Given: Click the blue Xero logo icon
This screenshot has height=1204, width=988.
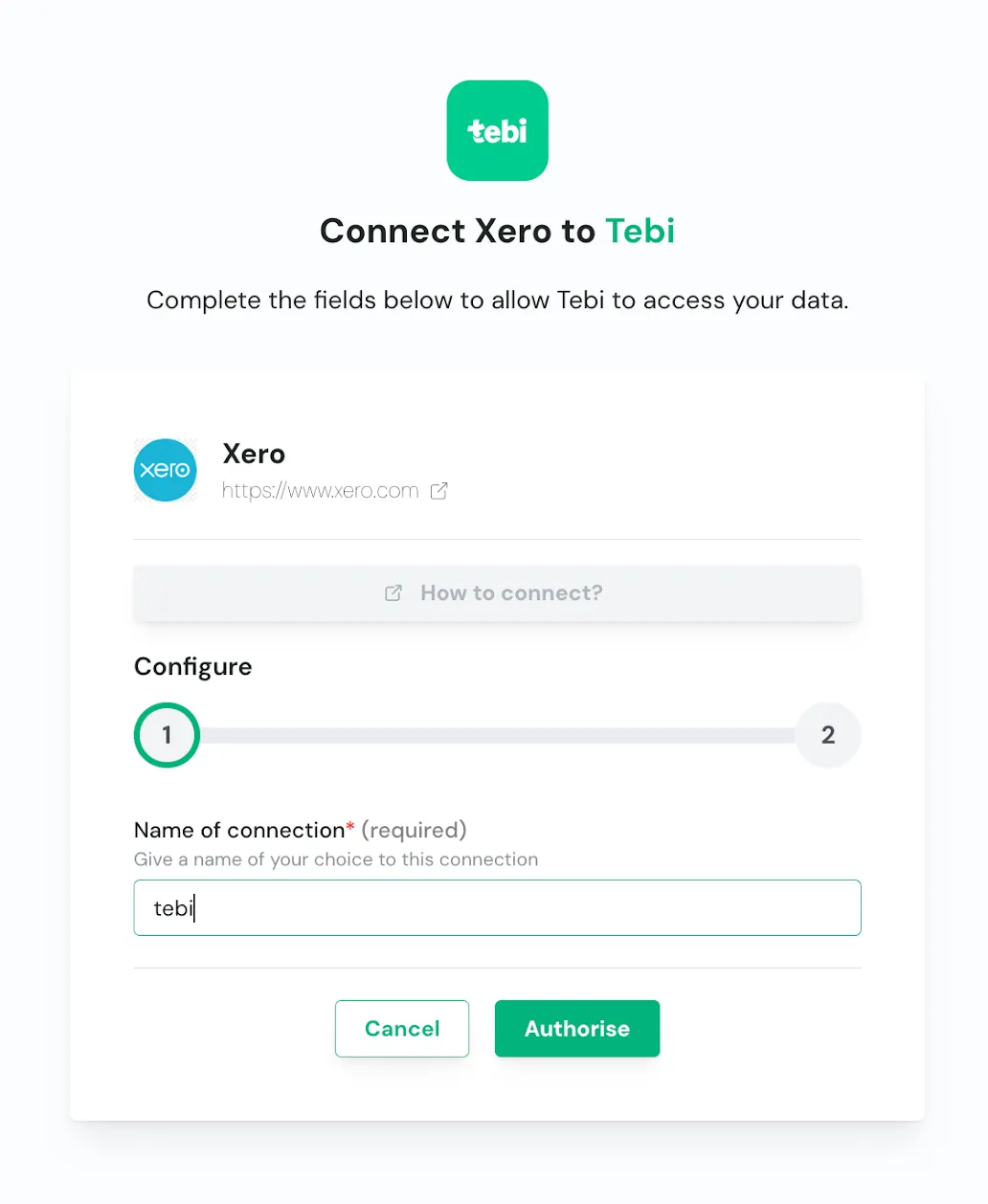Looking at the screenshot, I should (x=166, y=470).
